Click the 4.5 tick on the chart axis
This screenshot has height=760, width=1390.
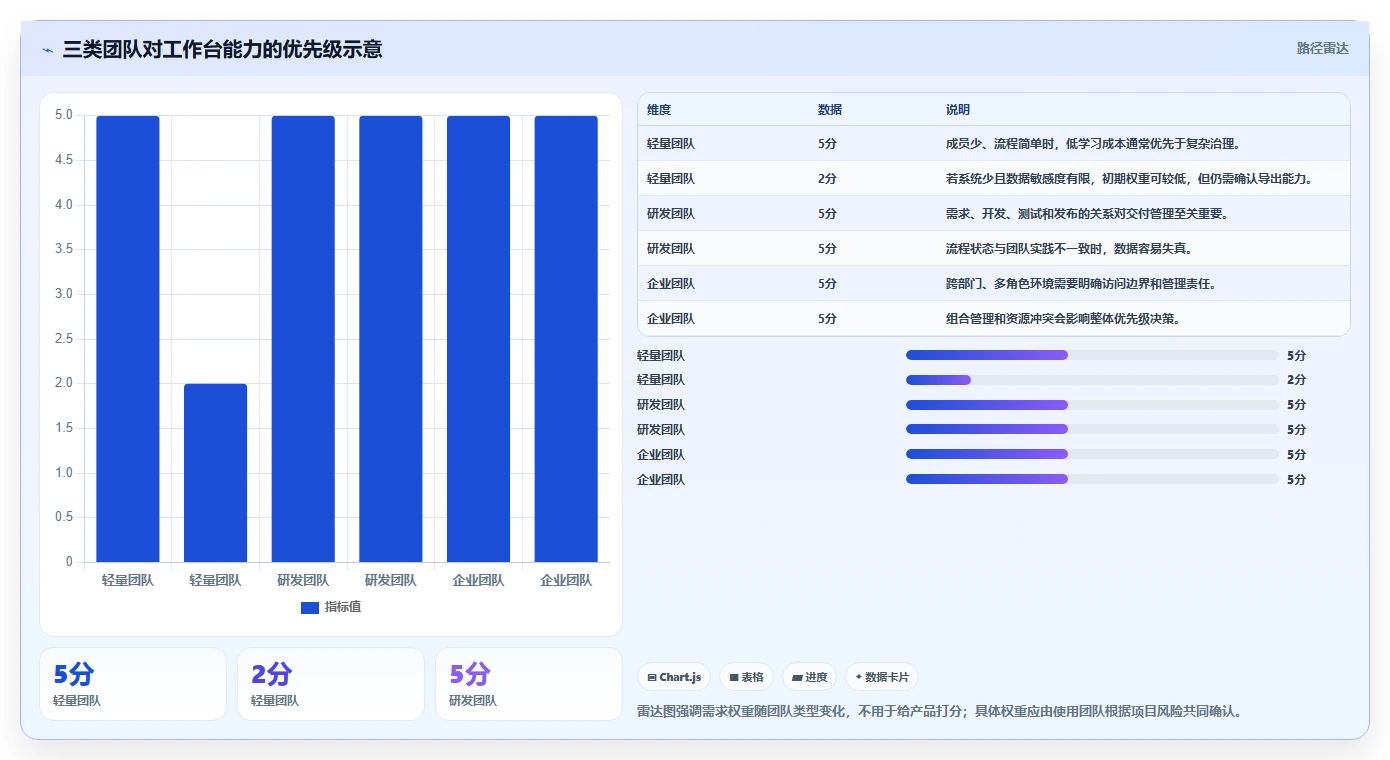click(62, 160)
